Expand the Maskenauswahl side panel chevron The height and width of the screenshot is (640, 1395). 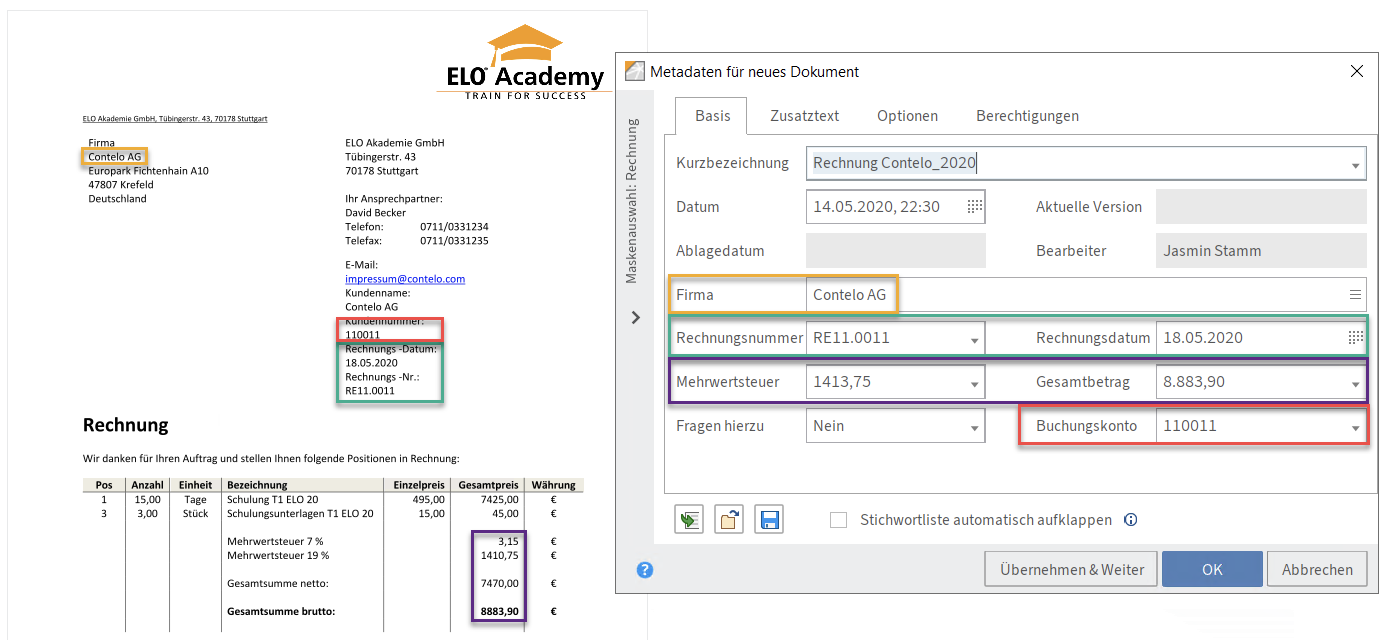[635, 318]
